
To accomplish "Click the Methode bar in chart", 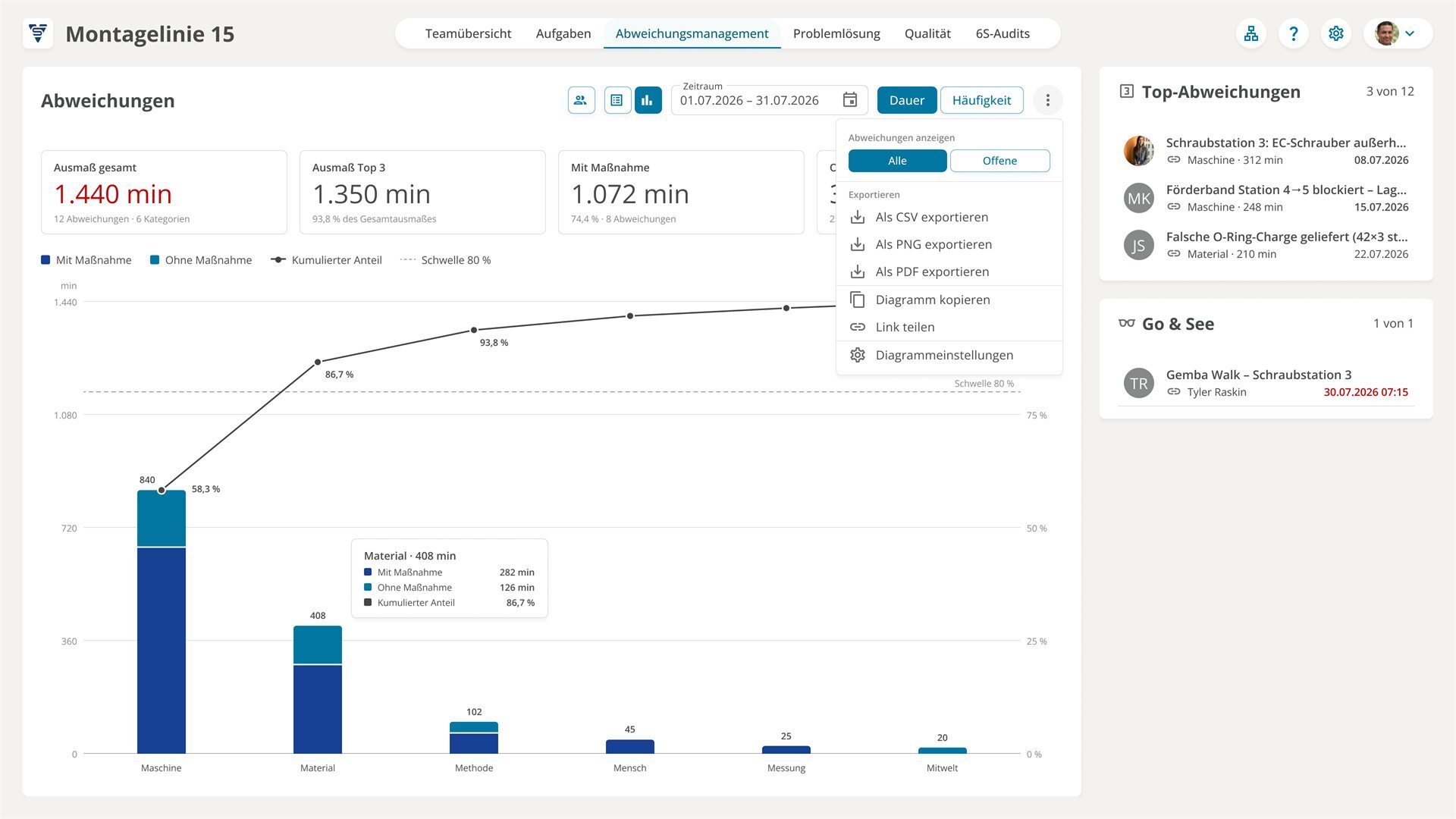I will (474, 738).
